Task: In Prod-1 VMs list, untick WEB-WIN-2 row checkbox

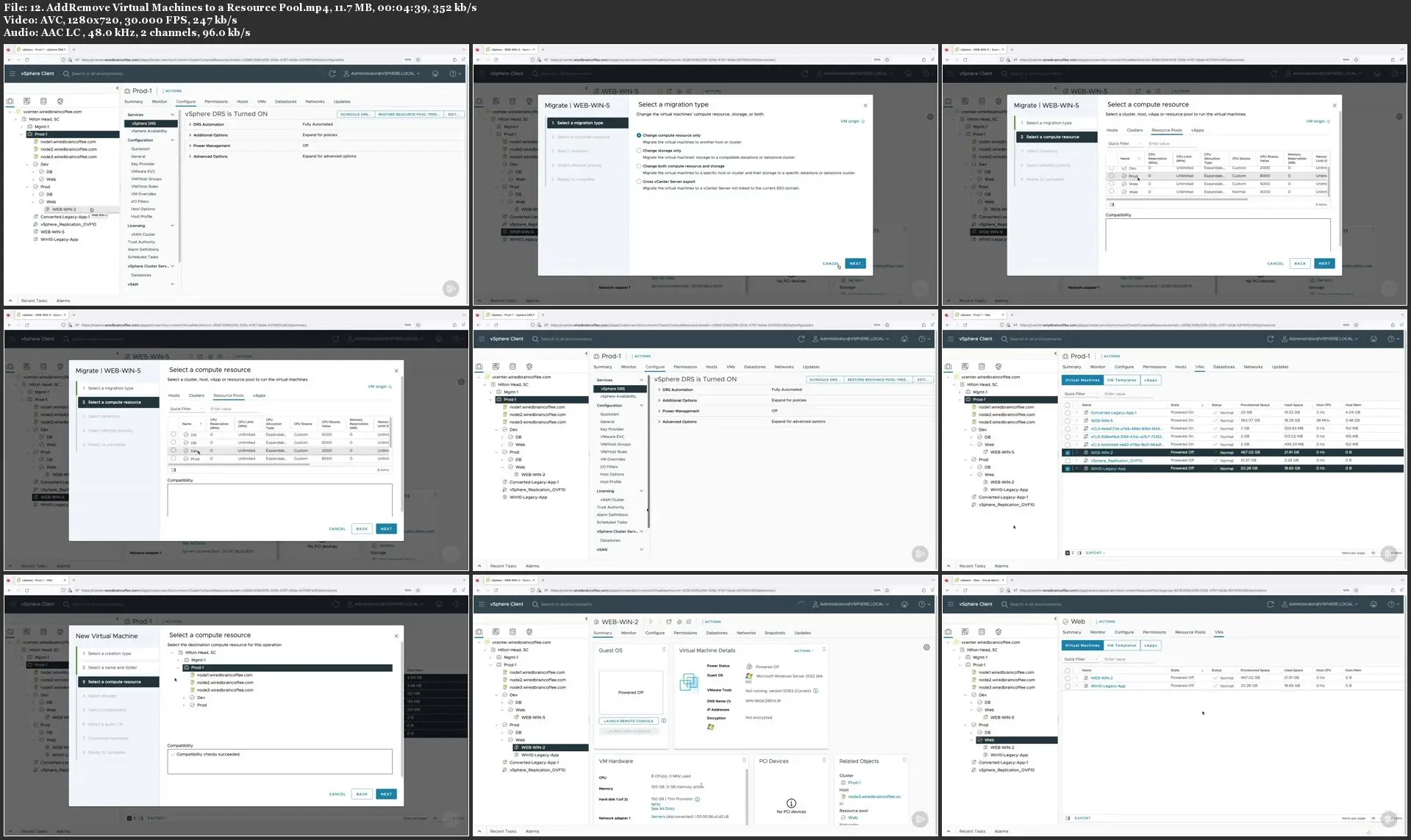Action: pos(1068,453)
